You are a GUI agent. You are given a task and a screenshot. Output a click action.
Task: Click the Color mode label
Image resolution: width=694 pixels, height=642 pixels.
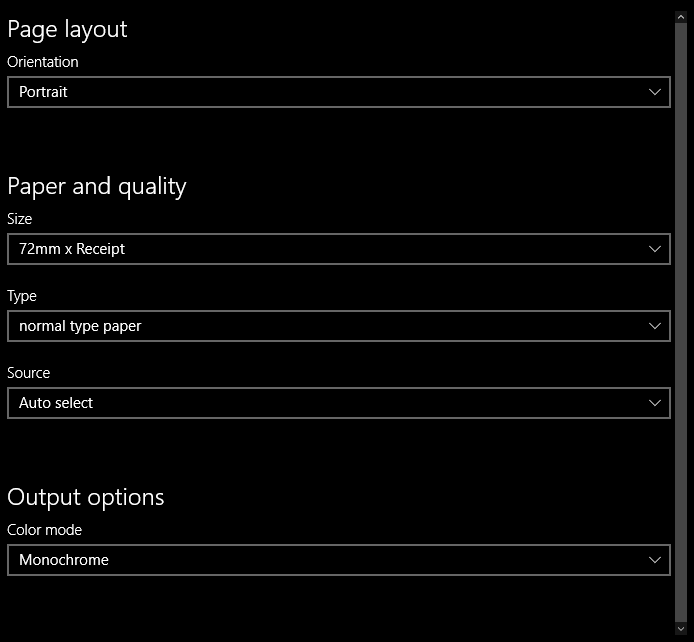45,530
